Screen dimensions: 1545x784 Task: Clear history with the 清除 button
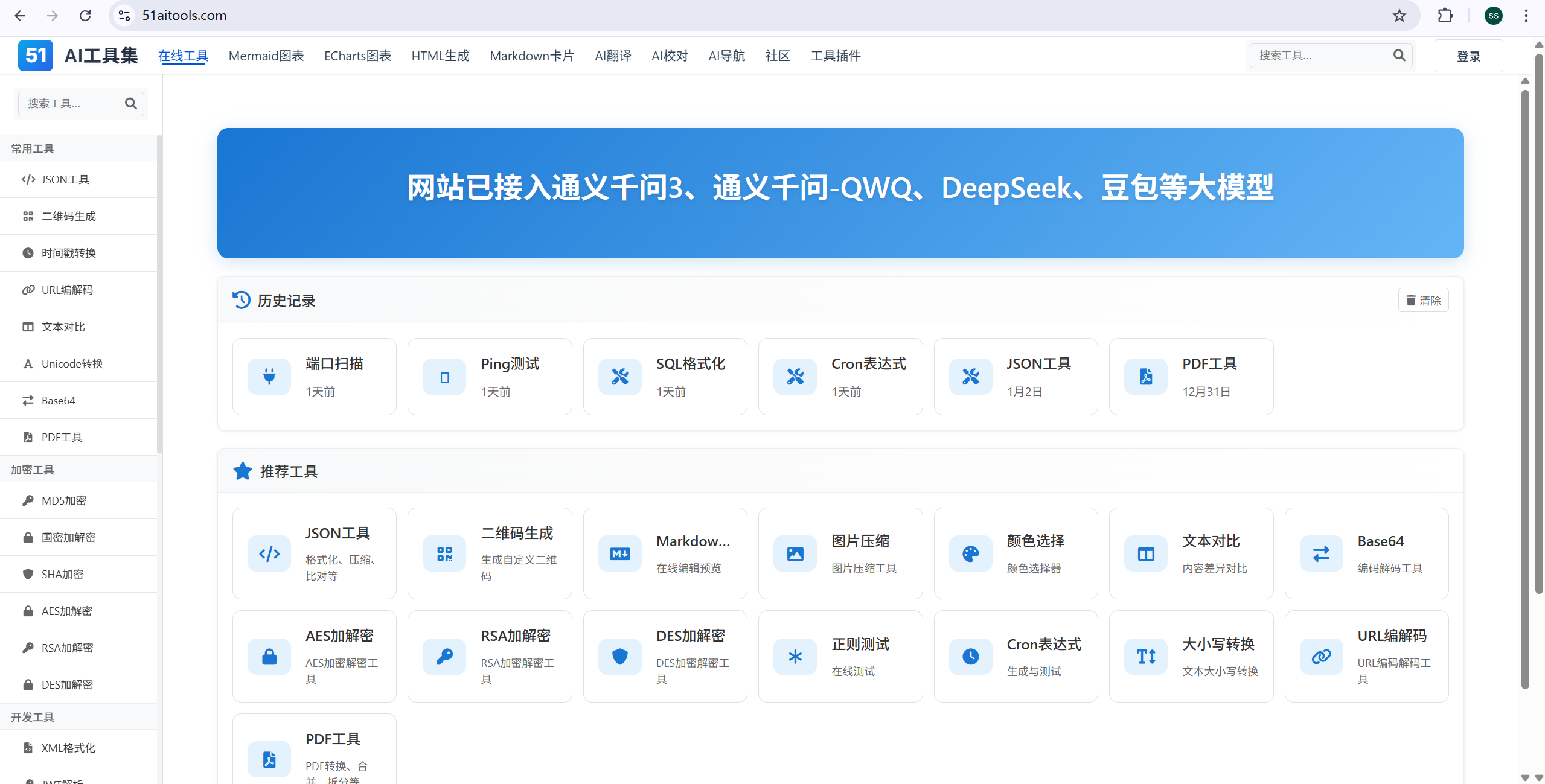(1422, 300)
